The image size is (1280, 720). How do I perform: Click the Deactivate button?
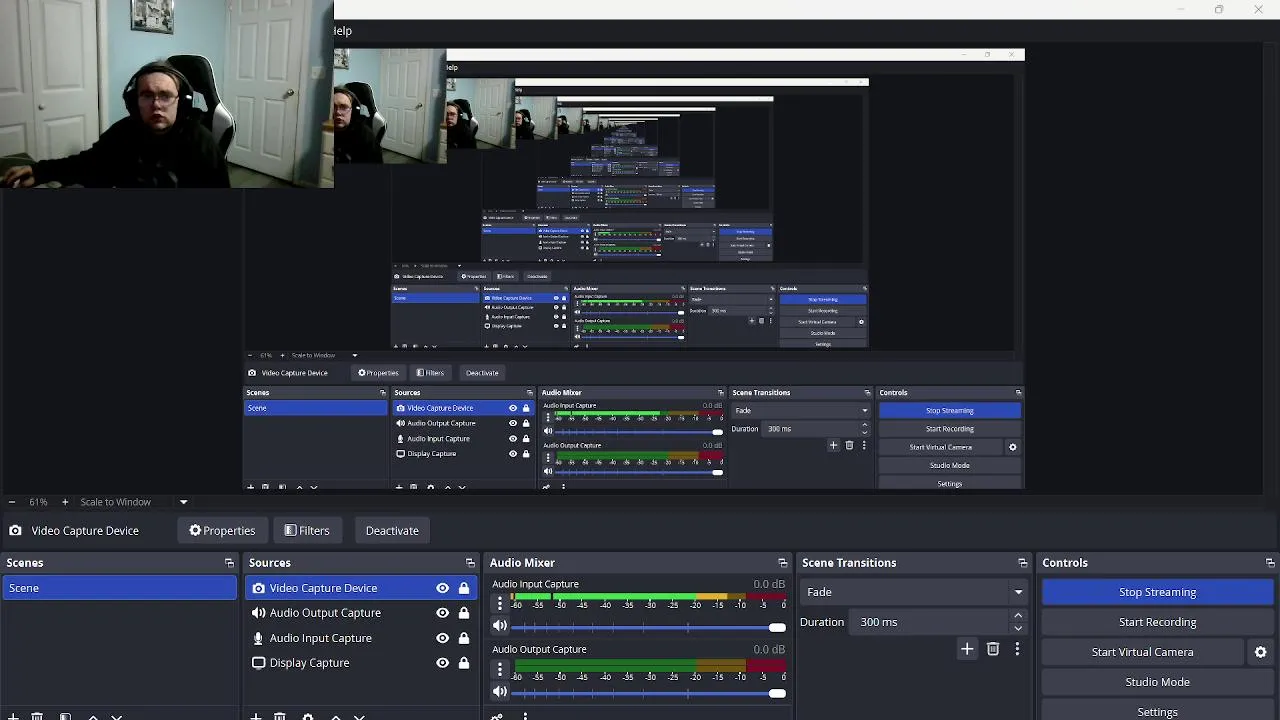coord(392,530)
